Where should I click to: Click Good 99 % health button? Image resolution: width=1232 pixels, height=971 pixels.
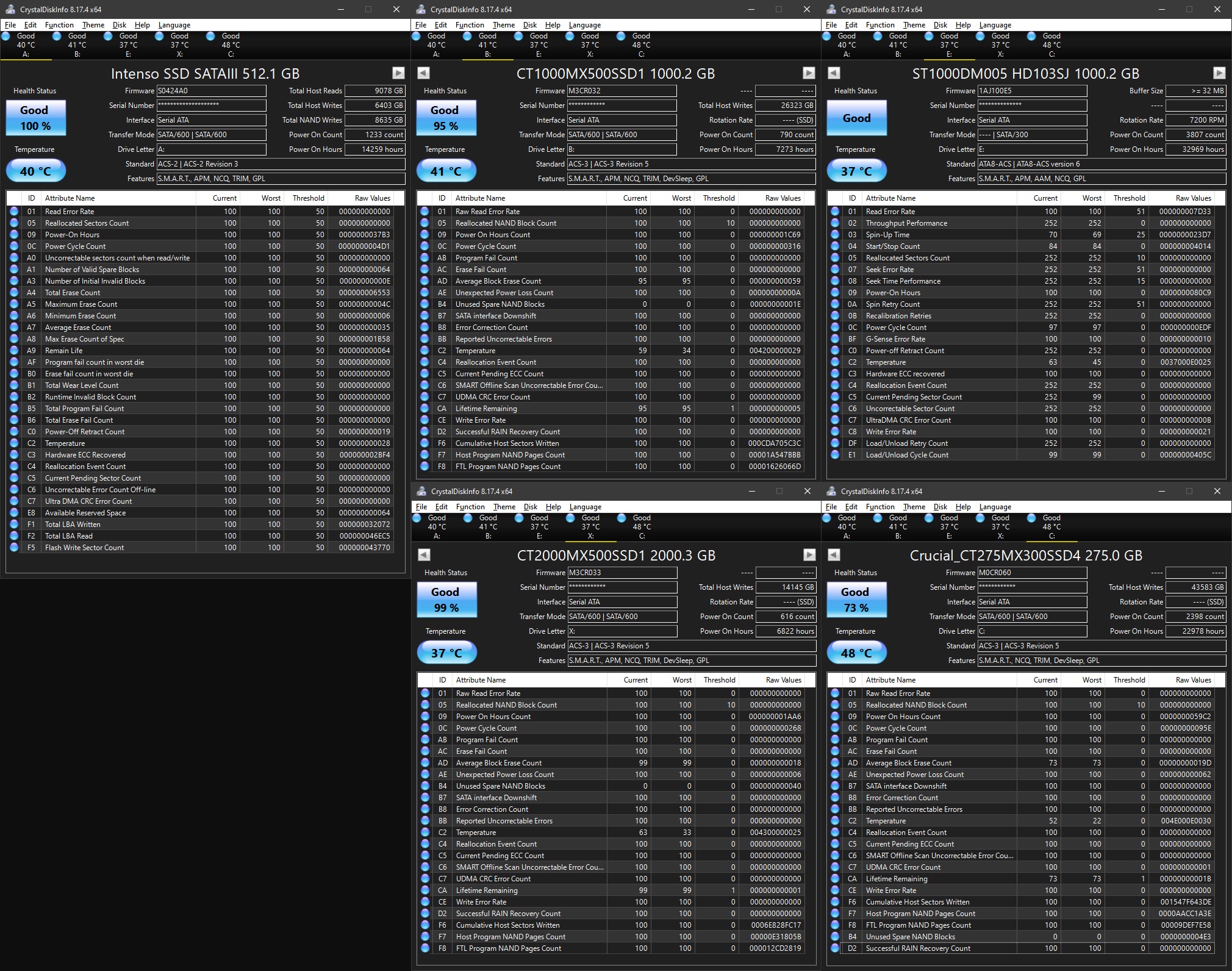(446, 600)
